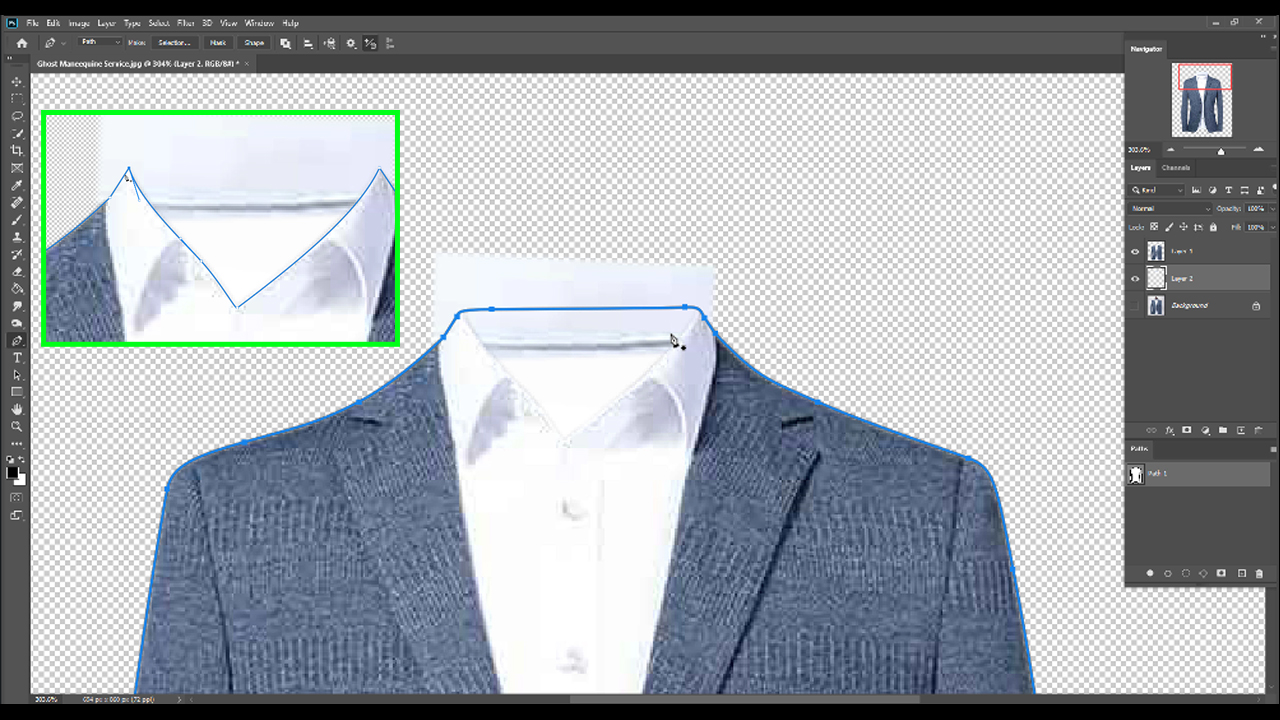Screen dimensions: 1280x720
Task: Click the Home icon in options bar
Action: coord(21,43)
